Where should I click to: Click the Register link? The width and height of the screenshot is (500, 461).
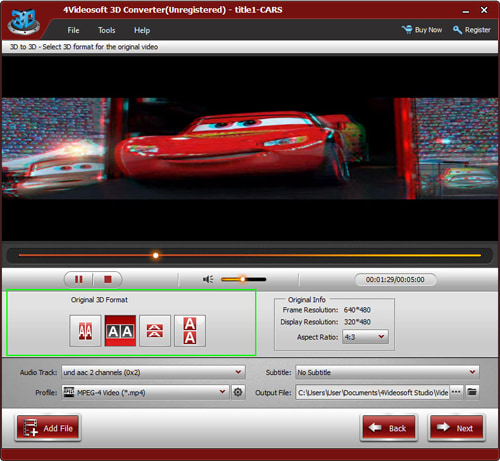click(472, 30)
